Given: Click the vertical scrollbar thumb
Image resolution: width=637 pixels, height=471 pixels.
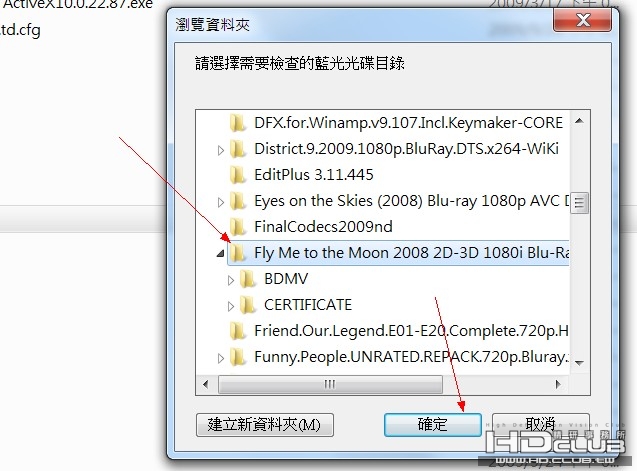Looking at the screenshot, I should click(x=580, y=202).
